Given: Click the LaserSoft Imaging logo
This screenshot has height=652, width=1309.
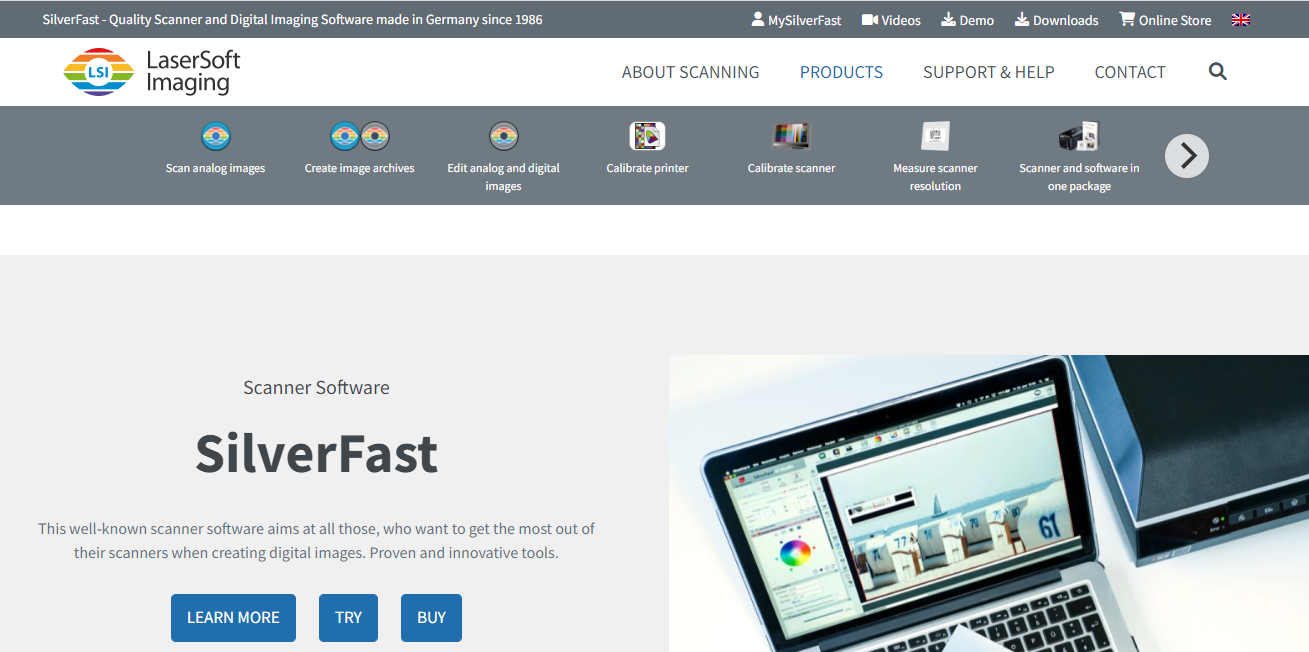Looking at the screenshot, I should click(x=152, y=72).
